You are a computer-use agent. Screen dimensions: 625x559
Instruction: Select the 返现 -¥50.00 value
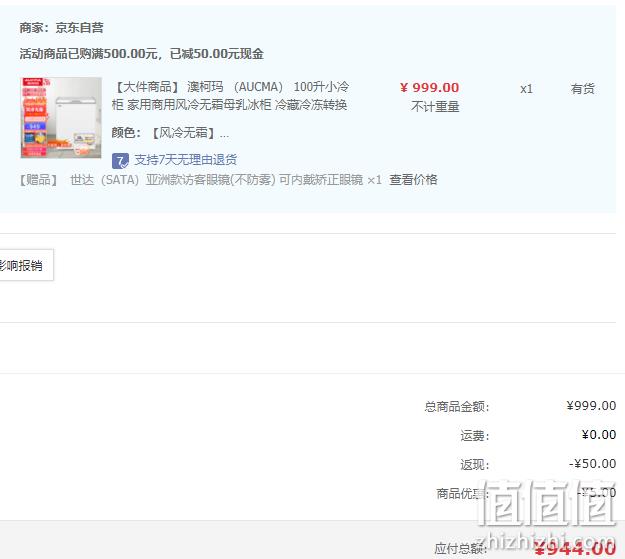(x=593, y=464)
